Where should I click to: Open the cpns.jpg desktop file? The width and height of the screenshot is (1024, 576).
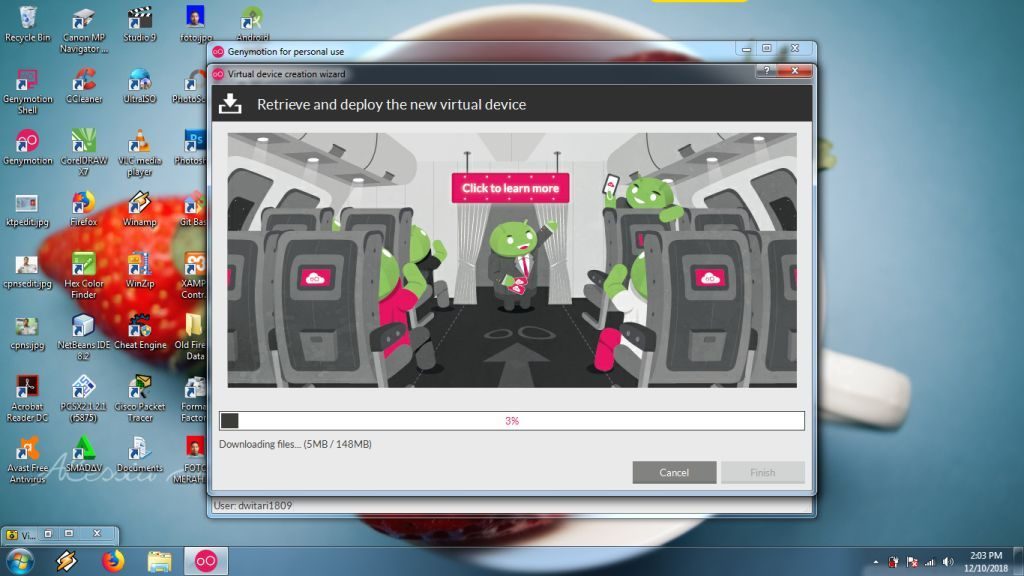[27, 332]
